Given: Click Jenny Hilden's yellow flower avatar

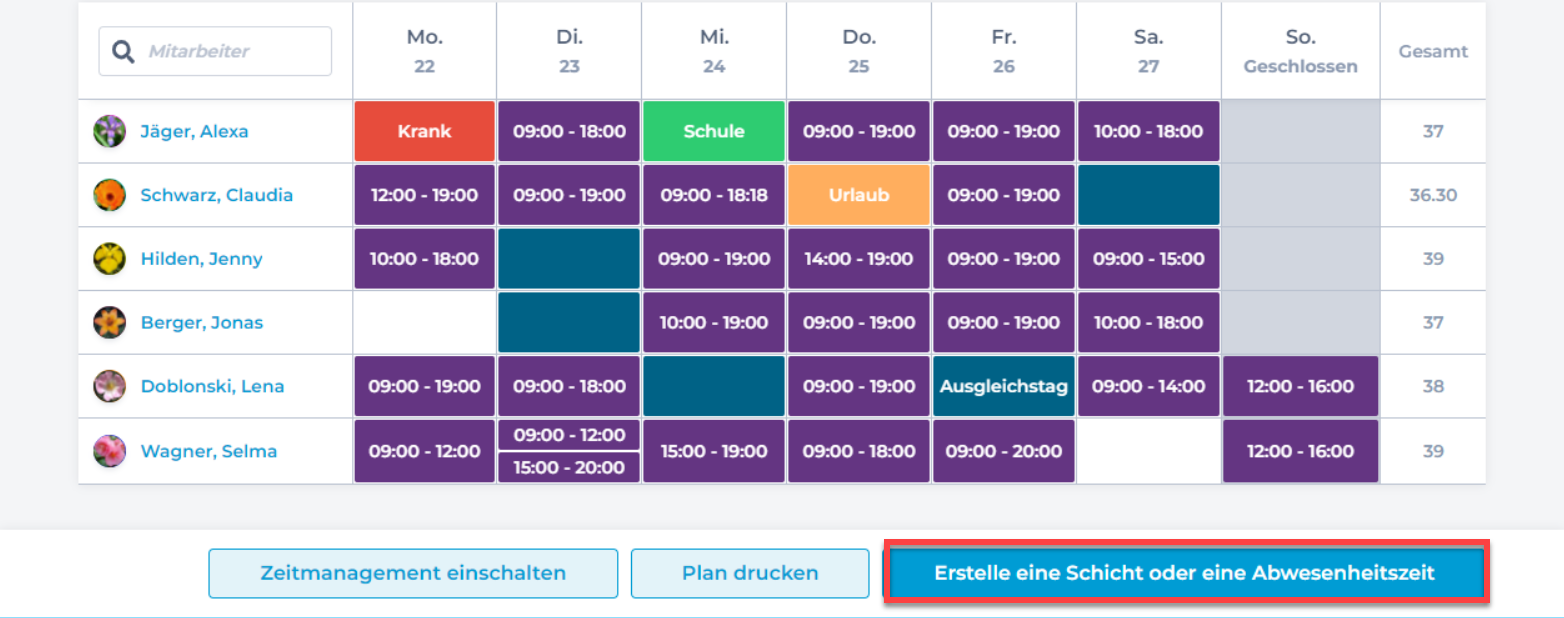Looking at the screenshot, I should [x=109, y=259].
